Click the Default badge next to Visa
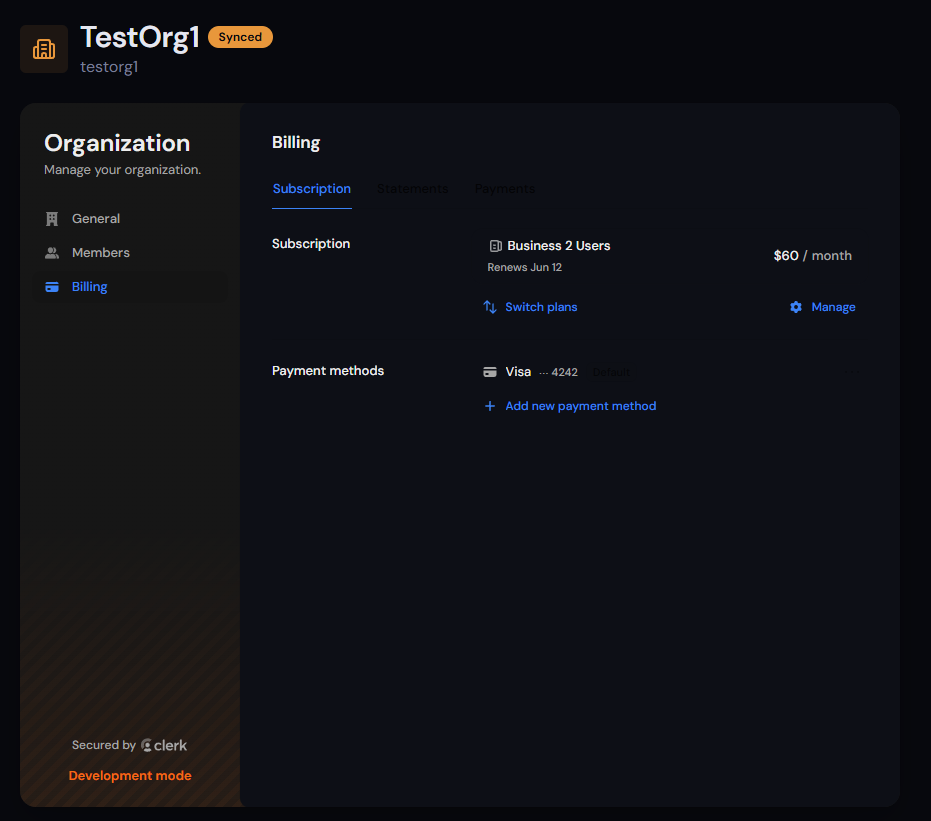The height and width of the screenshot is (821, 931). pyautogui.click(x=611, y=372)
